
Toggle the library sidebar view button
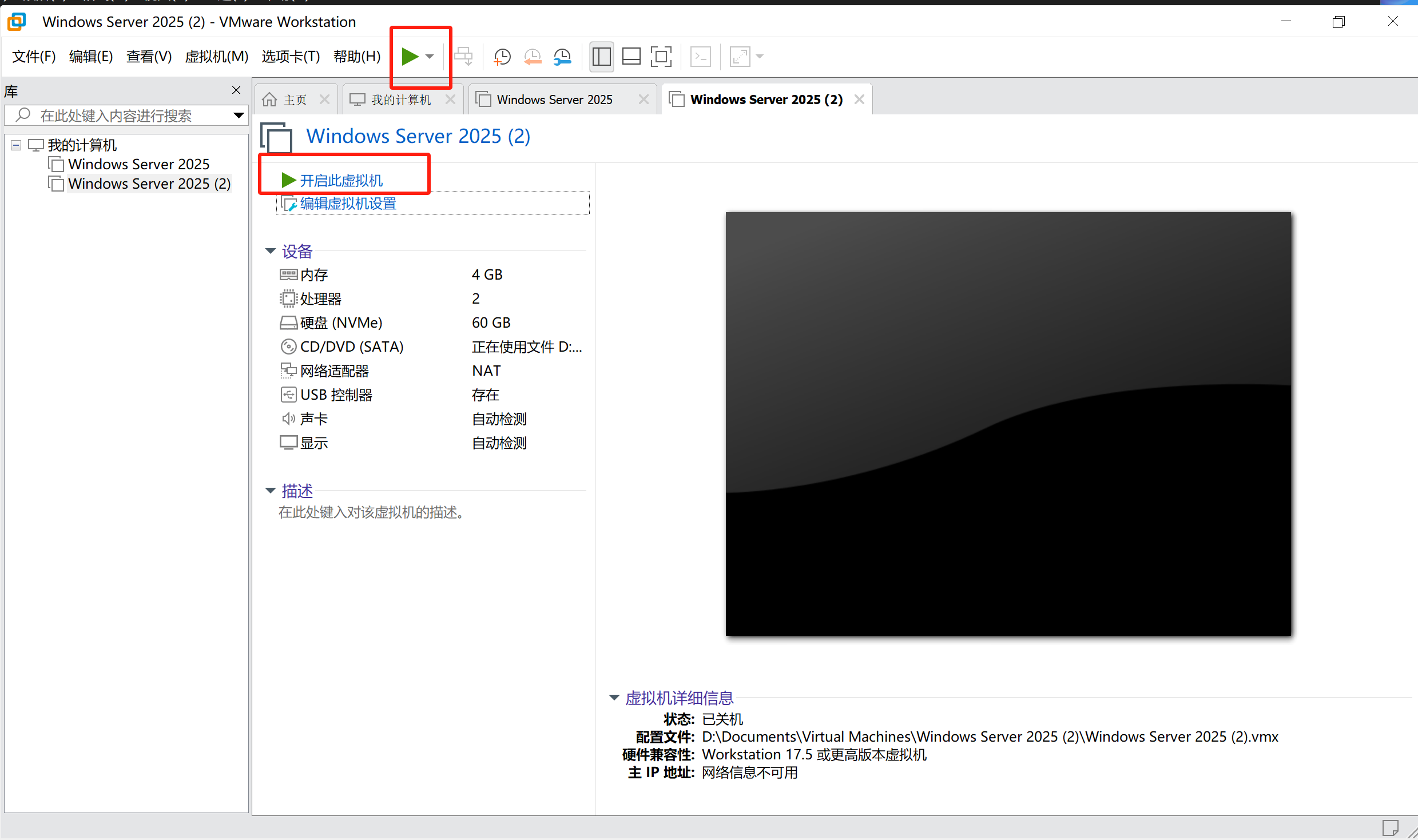point(601,57)
